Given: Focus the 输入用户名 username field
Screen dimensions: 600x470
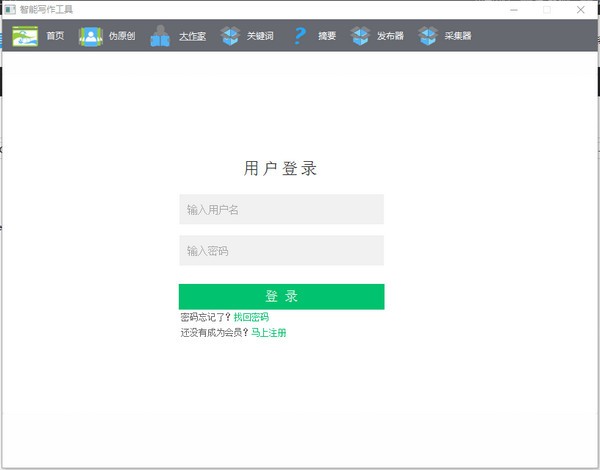Looking at the screenshot, I should click(x=282, y=209).
